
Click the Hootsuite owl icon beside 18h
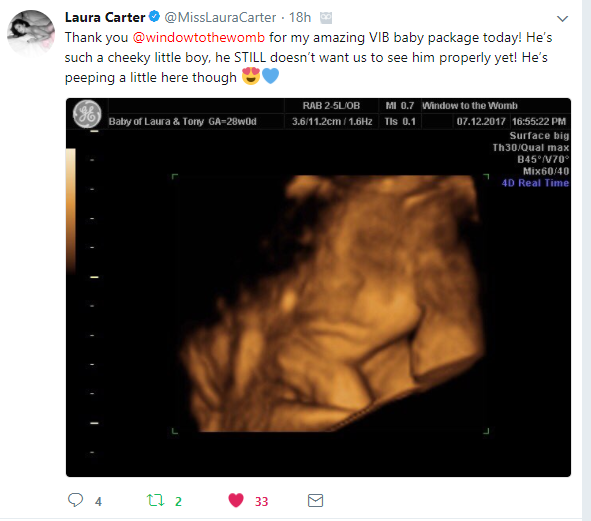pyautogui.click(x=326, y=18)
